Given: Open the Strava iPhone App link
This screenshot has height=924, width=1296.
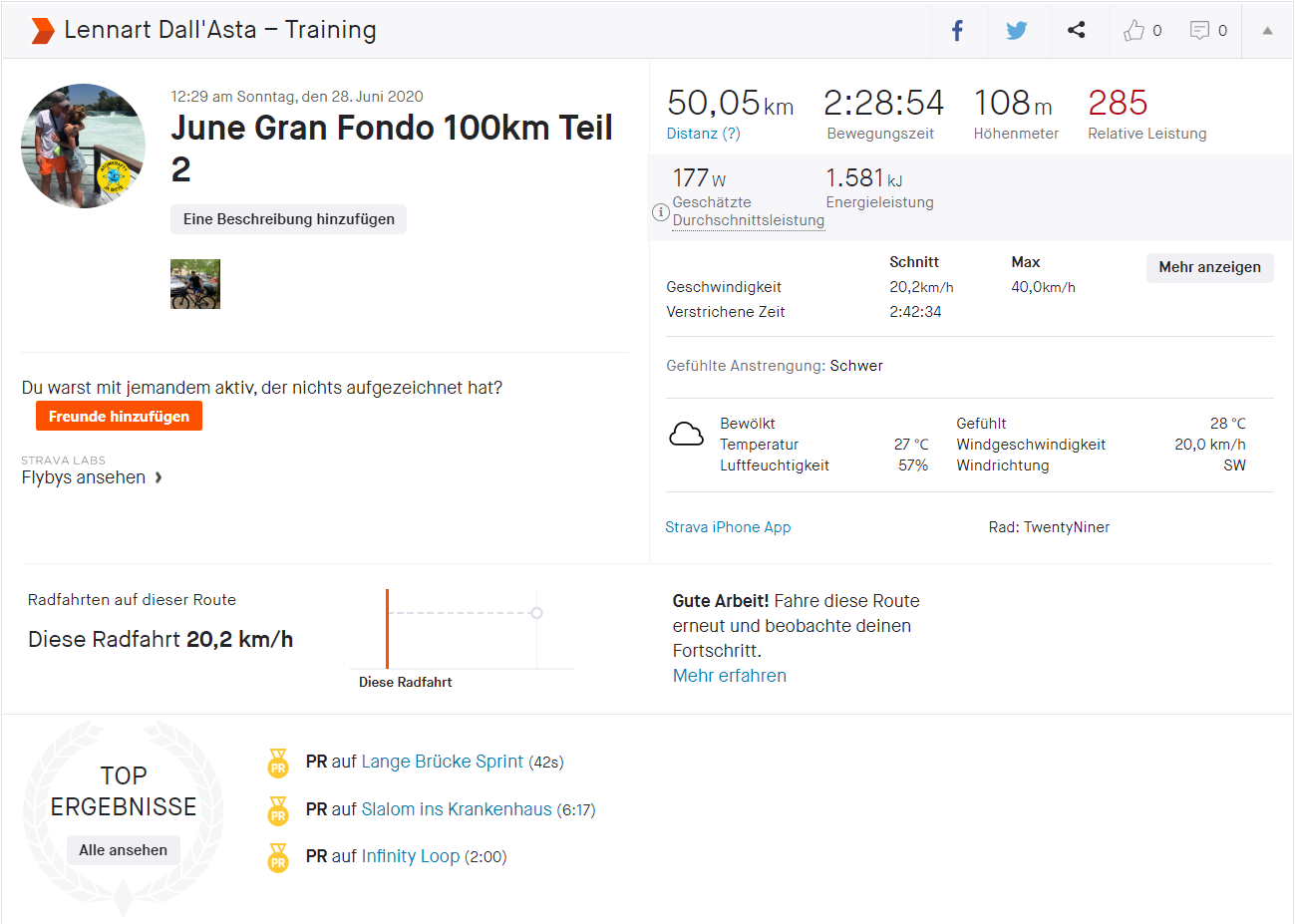Looking at the screenshot, I should coord(728,526).
